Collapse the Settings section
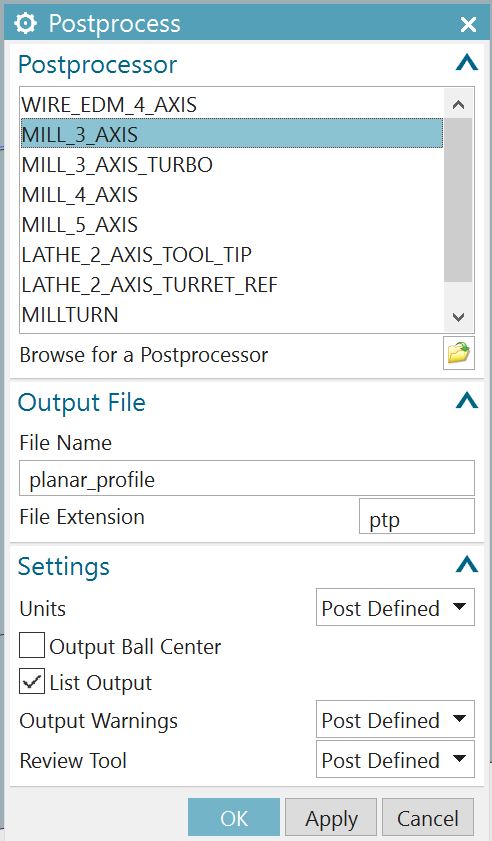The width and height of the screenshot is (492, 841). tap(466, 564)
